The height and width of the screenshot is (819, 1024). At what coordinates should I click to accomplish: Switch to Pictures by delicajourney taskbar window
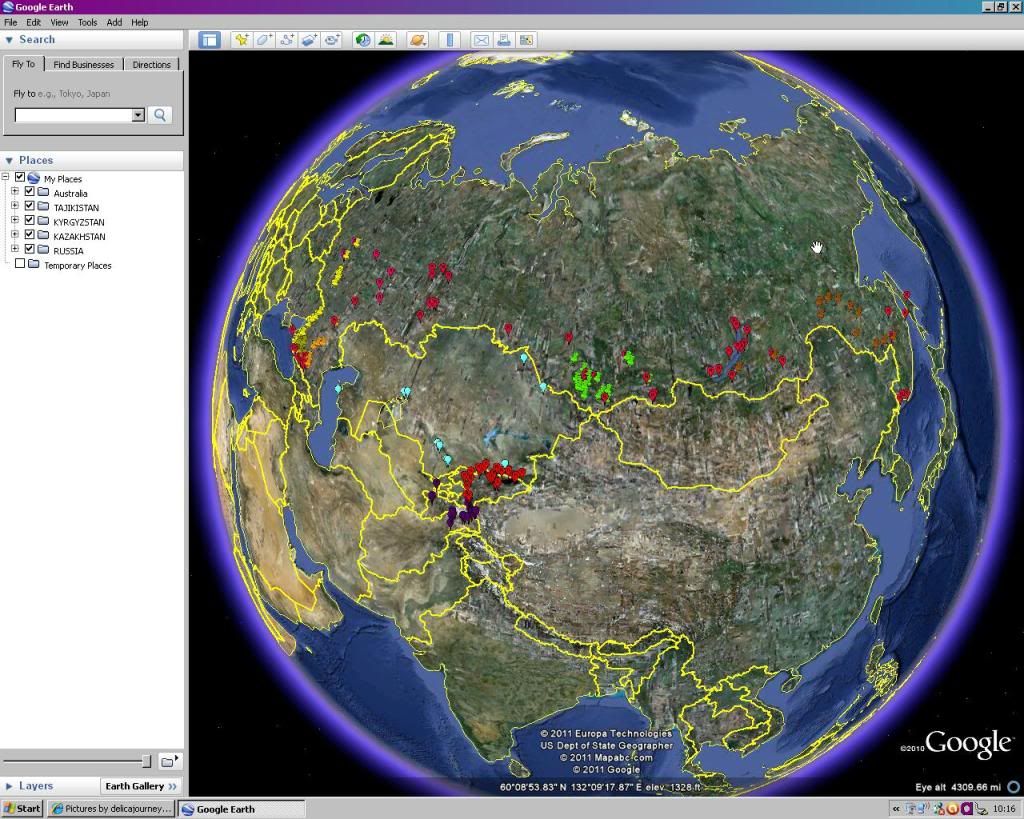click(x=111, y=809)
